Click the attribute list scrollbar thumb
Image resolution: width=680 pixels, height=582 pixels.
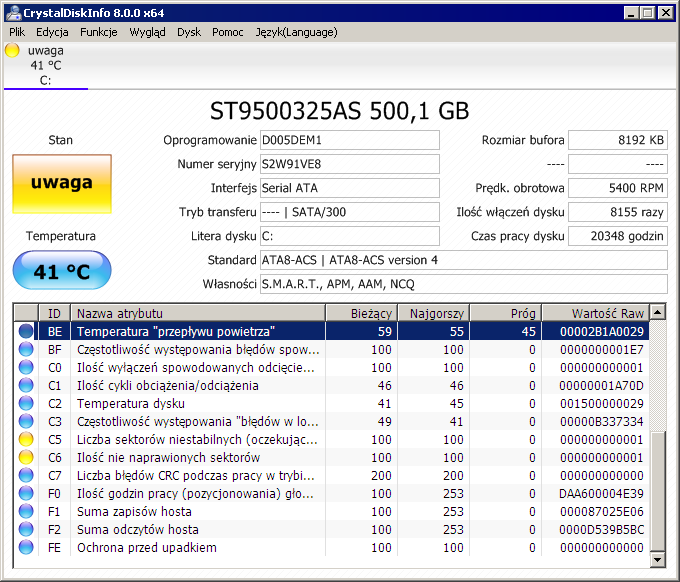658,492
